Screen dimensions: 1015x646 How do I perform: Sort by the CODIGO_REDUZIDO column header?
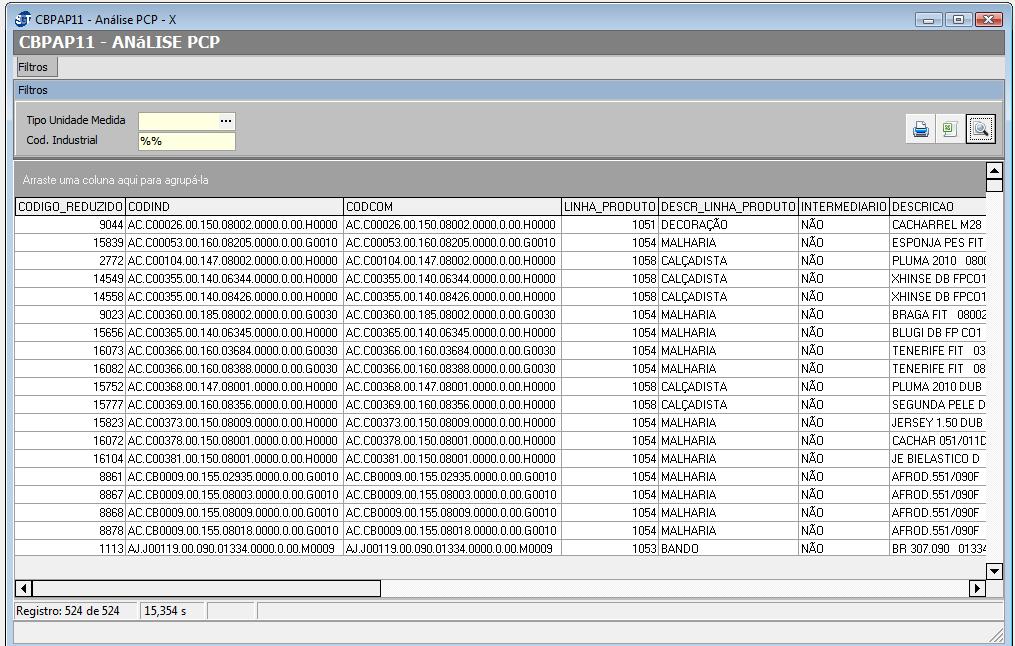pyautogui.click(x=69, y=207)
